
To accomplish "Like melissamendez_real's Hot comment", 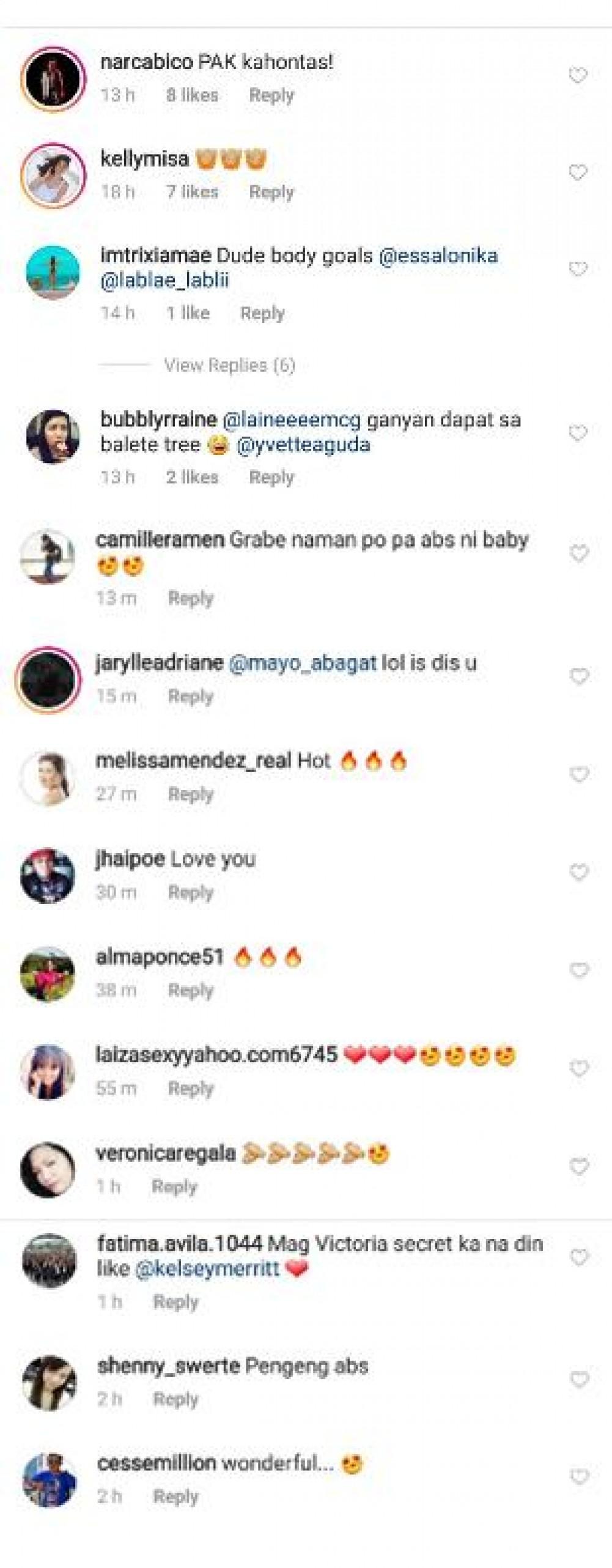I will point(578,775).
